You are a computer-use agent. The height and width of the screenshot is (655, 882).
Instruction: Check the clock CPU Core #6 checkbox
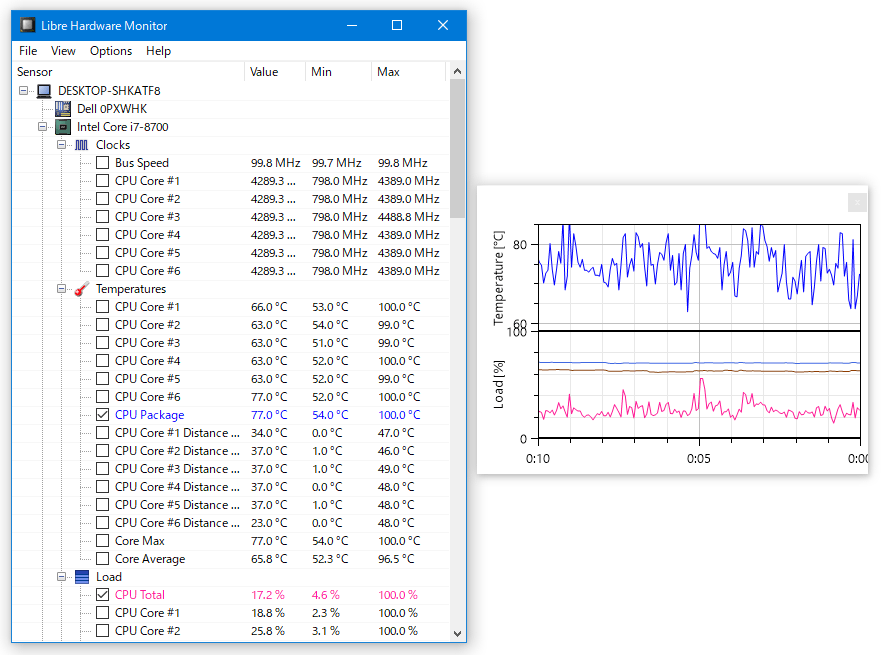[x=102, y=271]
